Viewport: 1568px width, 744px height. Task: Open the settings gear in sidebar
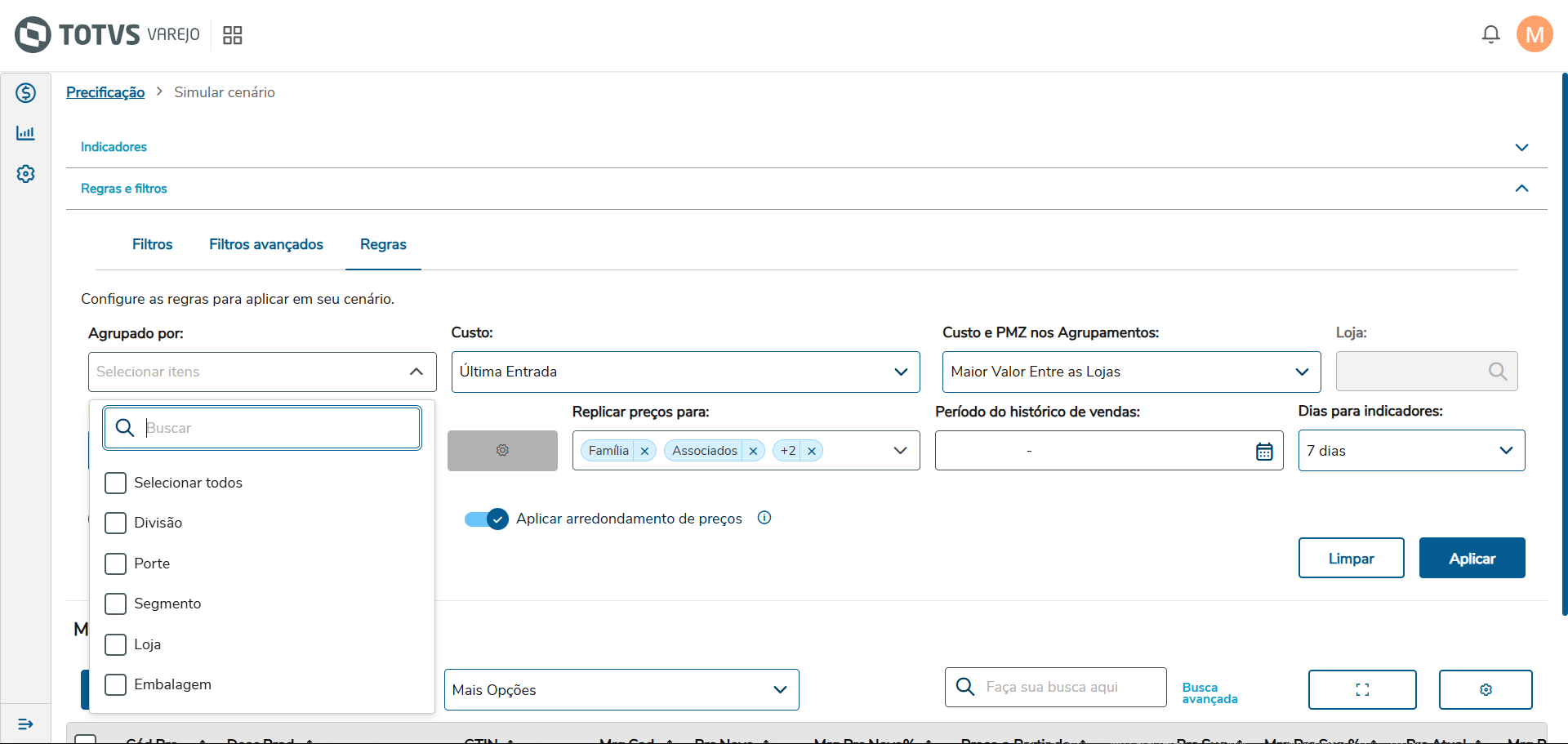click(26, 174)
